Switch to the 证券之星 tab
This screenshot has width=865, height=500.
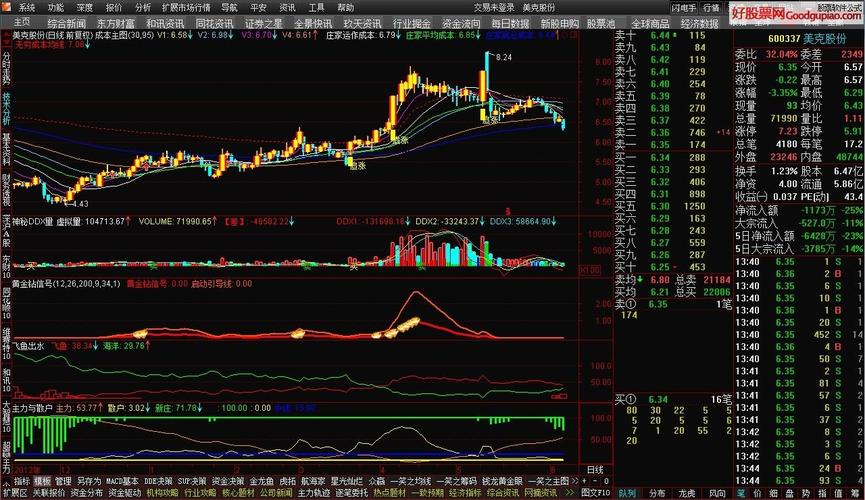[x=264, y=23]
